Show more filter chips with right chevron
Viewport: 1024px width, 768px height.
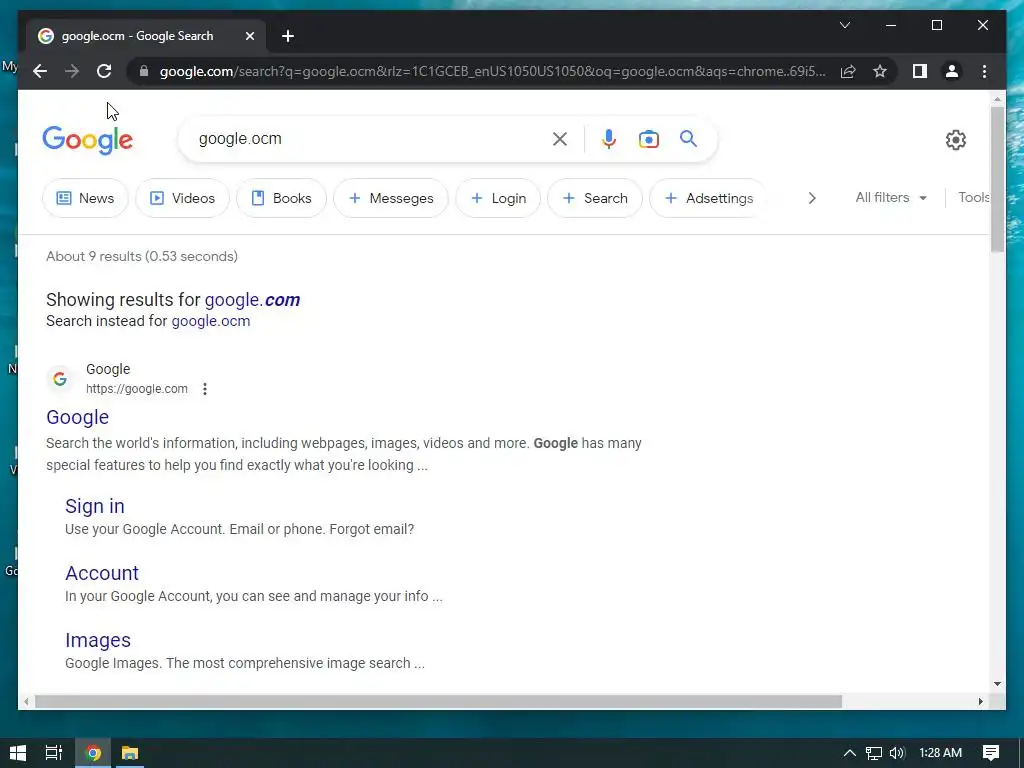(812, 198)
